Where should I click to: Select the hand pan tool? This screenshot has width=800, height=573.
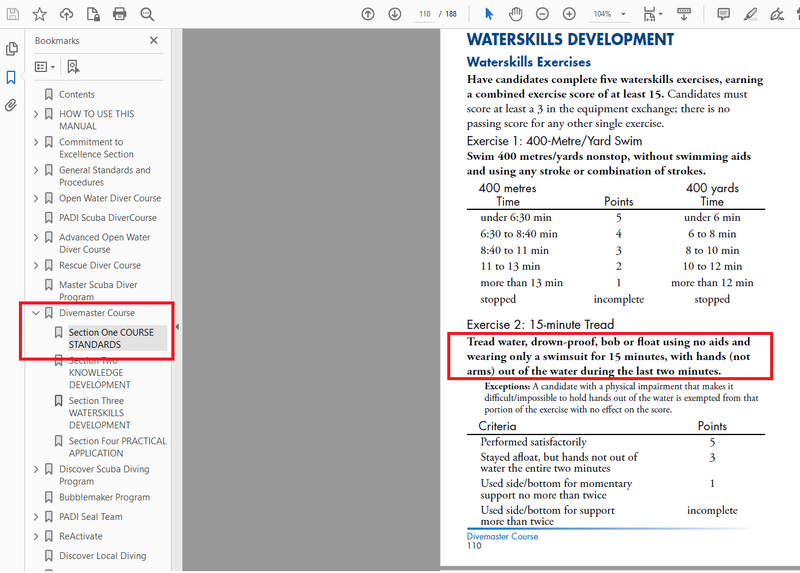point(516,14)
